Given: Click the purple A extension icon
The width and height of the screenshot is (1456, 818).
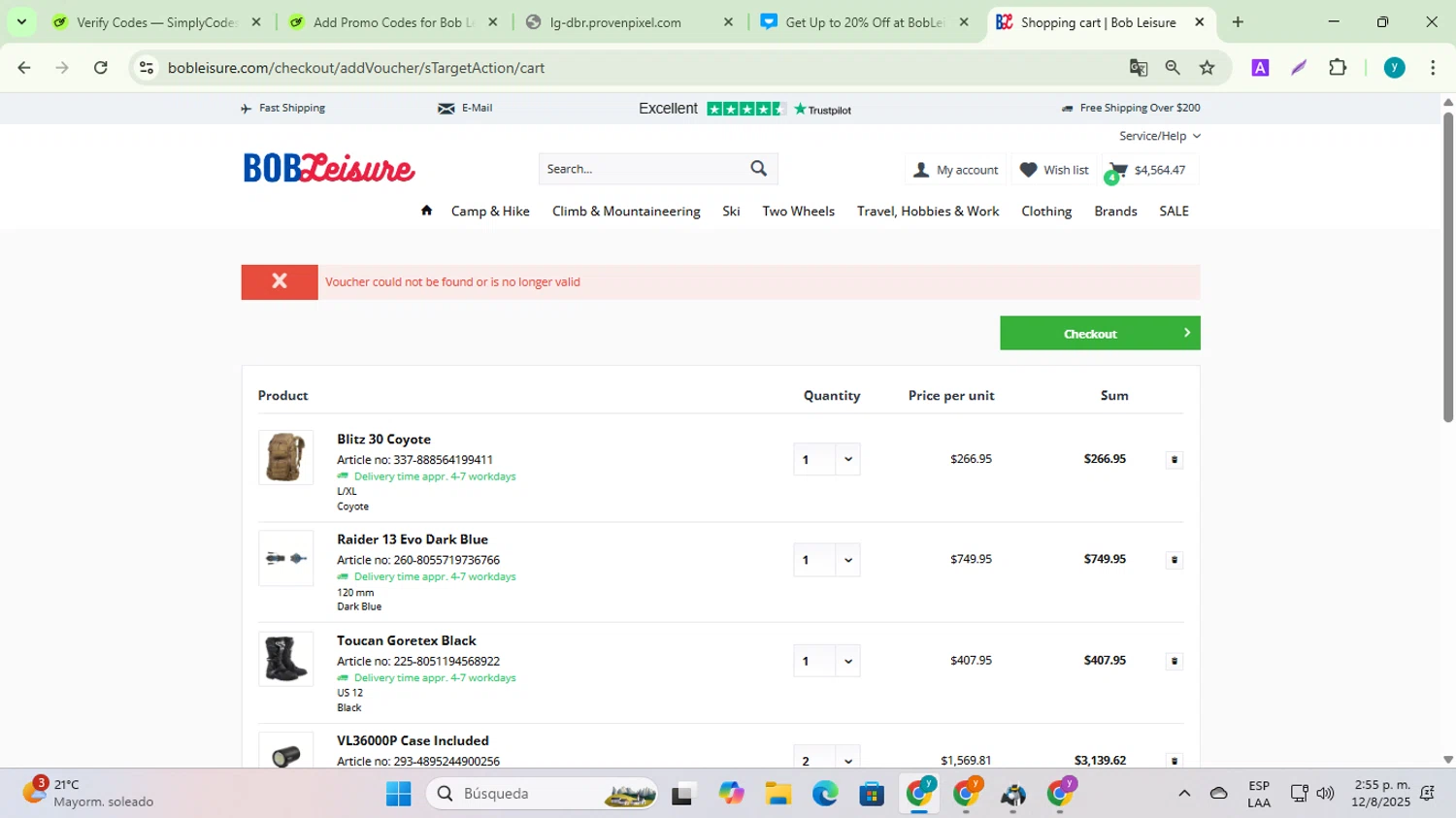Looking at the screenshot, I should (1260, 68).
